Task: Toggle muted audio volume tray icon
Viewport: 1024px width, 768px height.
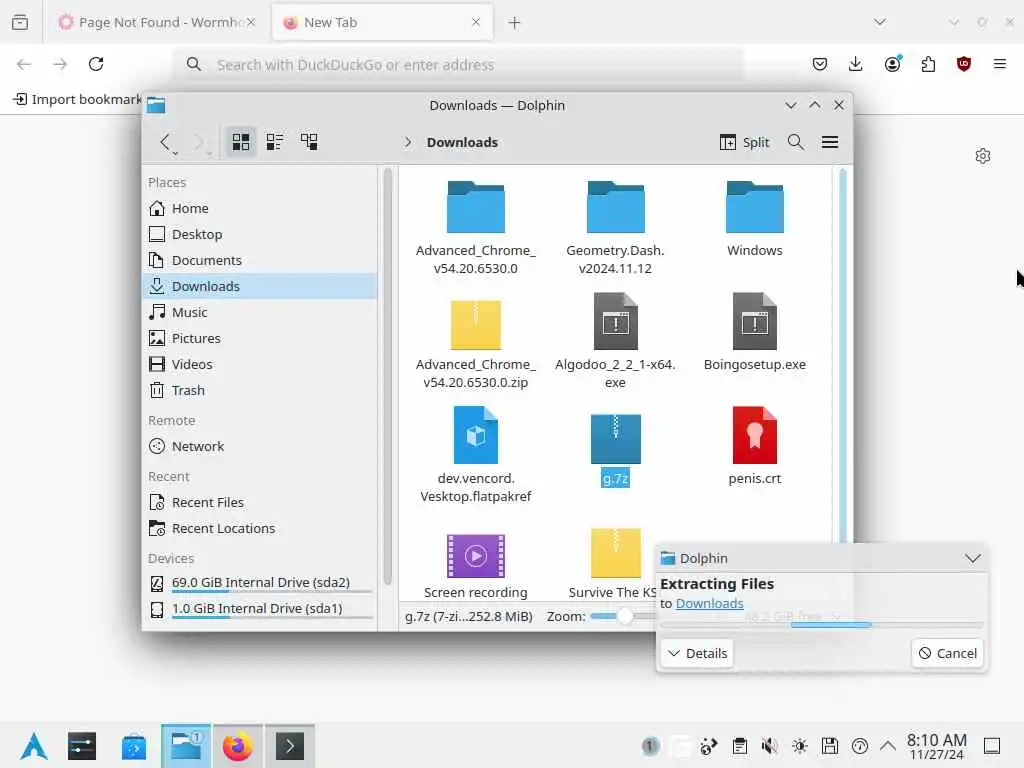Action: click(769, 745)
